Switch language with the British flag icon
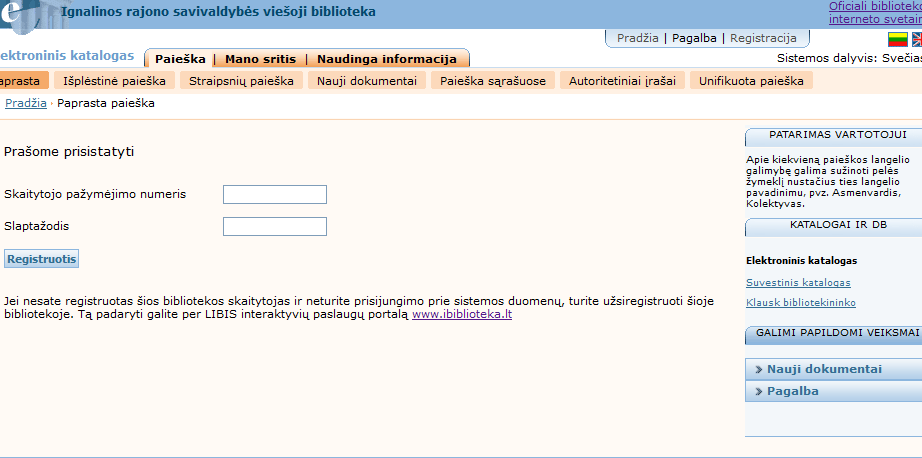The height and width of the screenshot is (458, 922). pos(917,40)
